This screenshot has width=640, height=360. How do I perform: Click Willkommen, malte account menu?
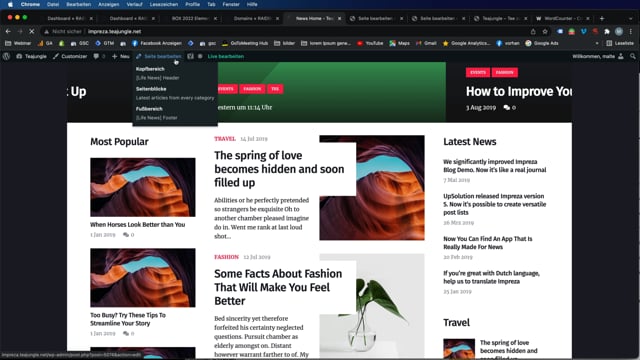coord(598,56)
